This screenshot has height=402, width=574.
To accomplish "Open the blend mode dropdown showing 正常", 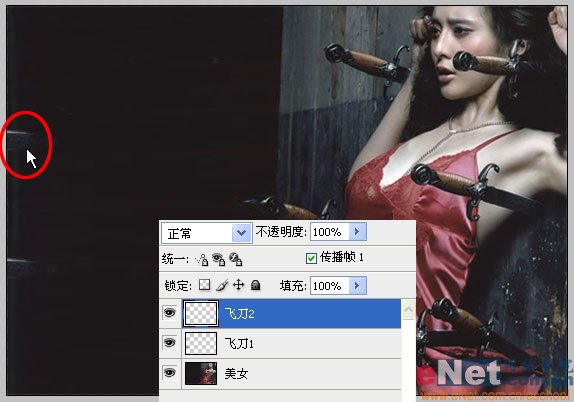I will pyautogui.click(x=206, y=233).
